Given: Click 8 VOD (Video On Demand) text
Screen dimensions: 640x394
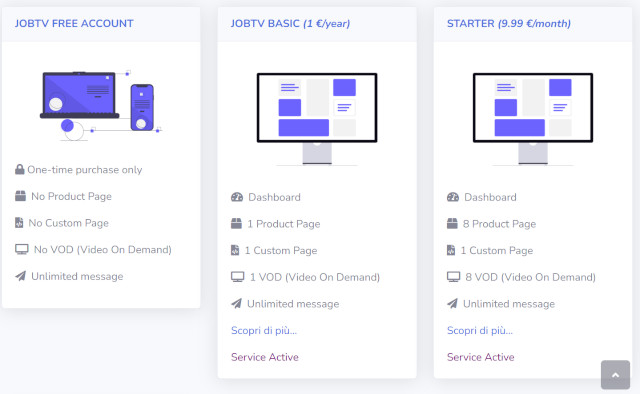Looking at the screenshot, I should tap(531, 277).
